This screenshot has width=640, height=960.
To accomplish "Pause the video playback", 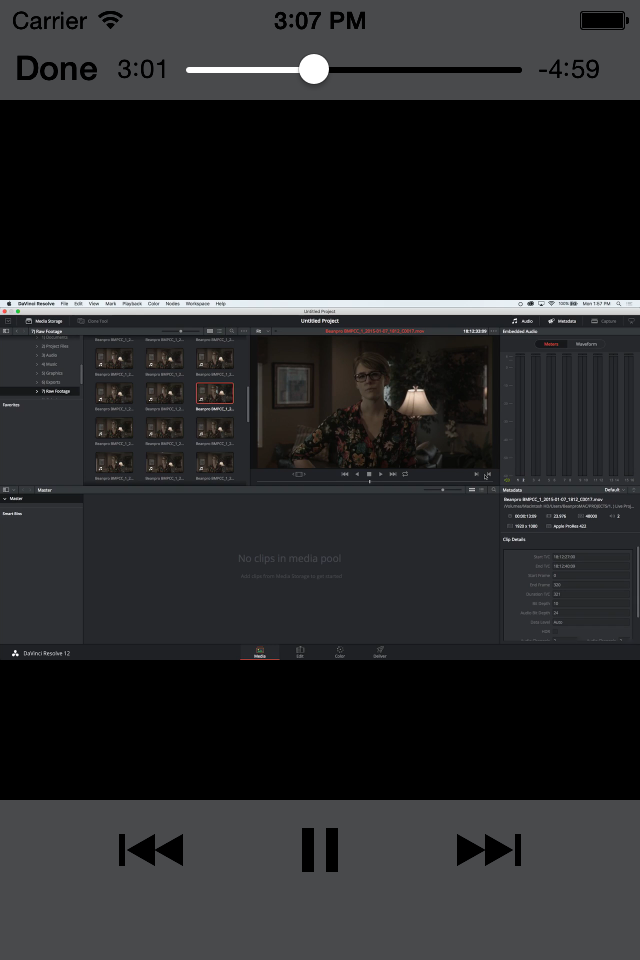I will [x=320, y=850].
